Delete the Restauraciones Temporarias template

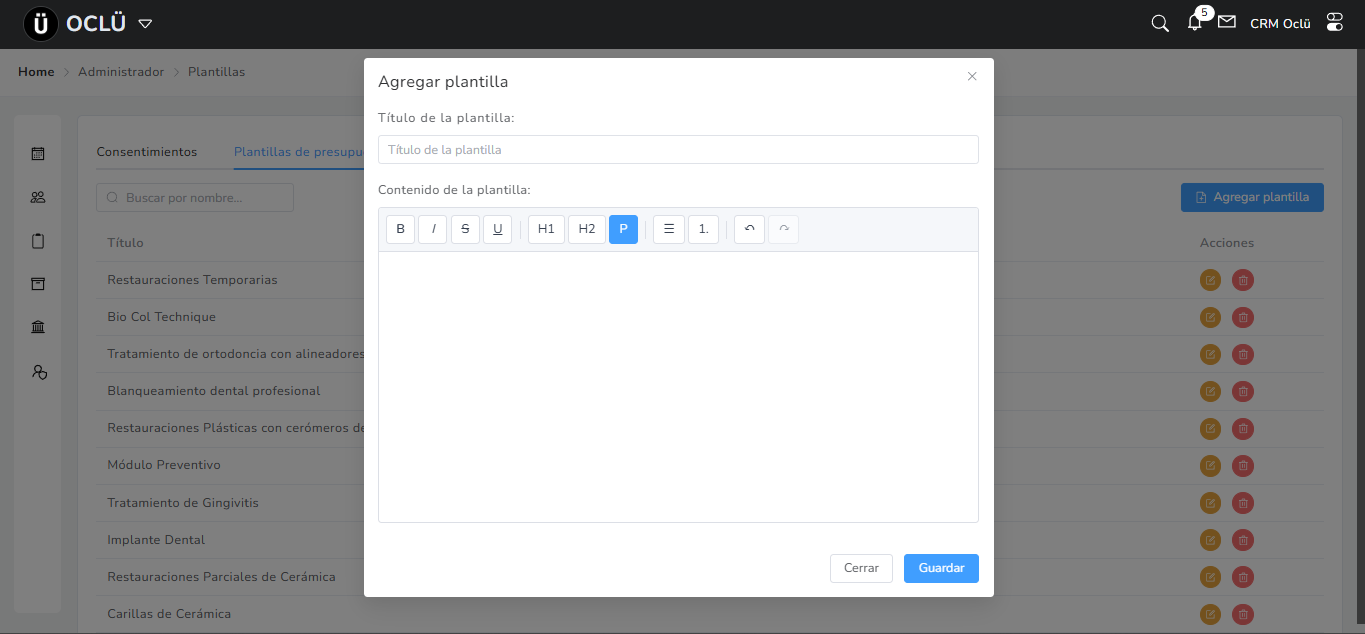pos(1243,280)
